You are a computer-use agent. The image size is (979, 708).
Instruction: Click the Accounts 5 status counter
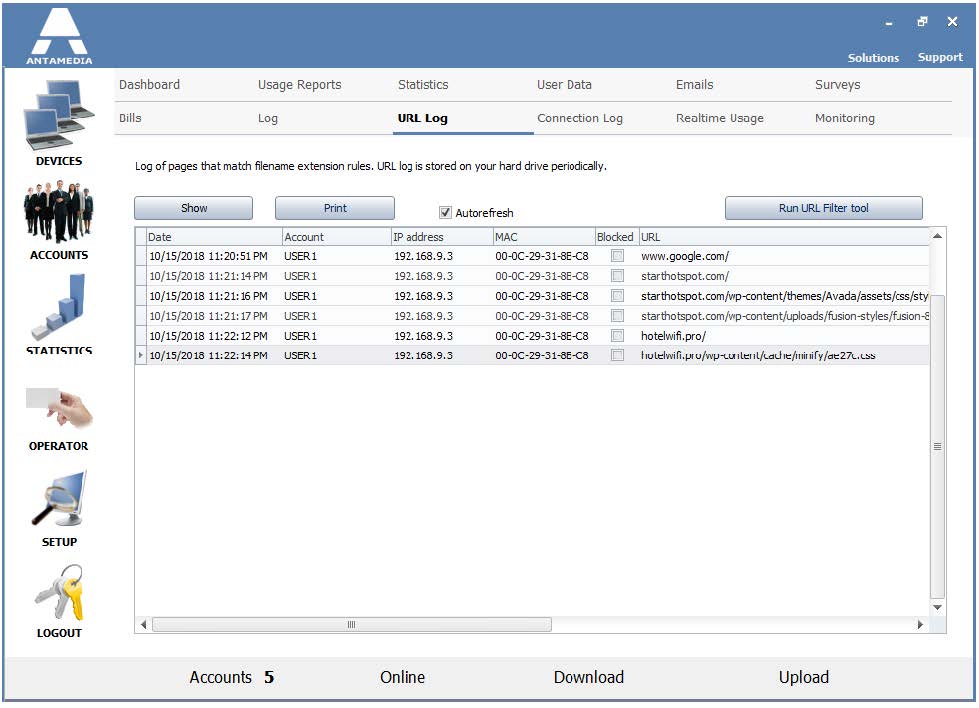pos(232,677)
